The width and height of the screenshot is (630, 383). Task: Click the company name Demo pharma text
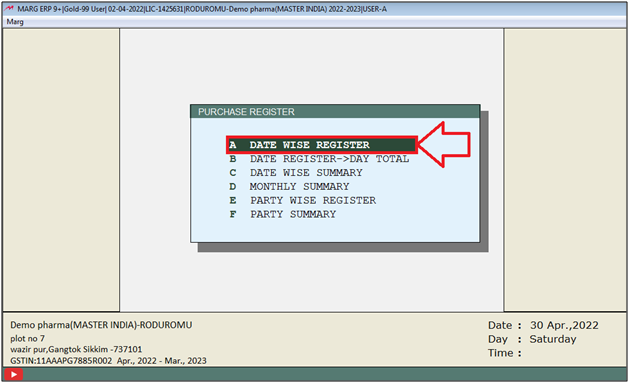pos(101,325)
